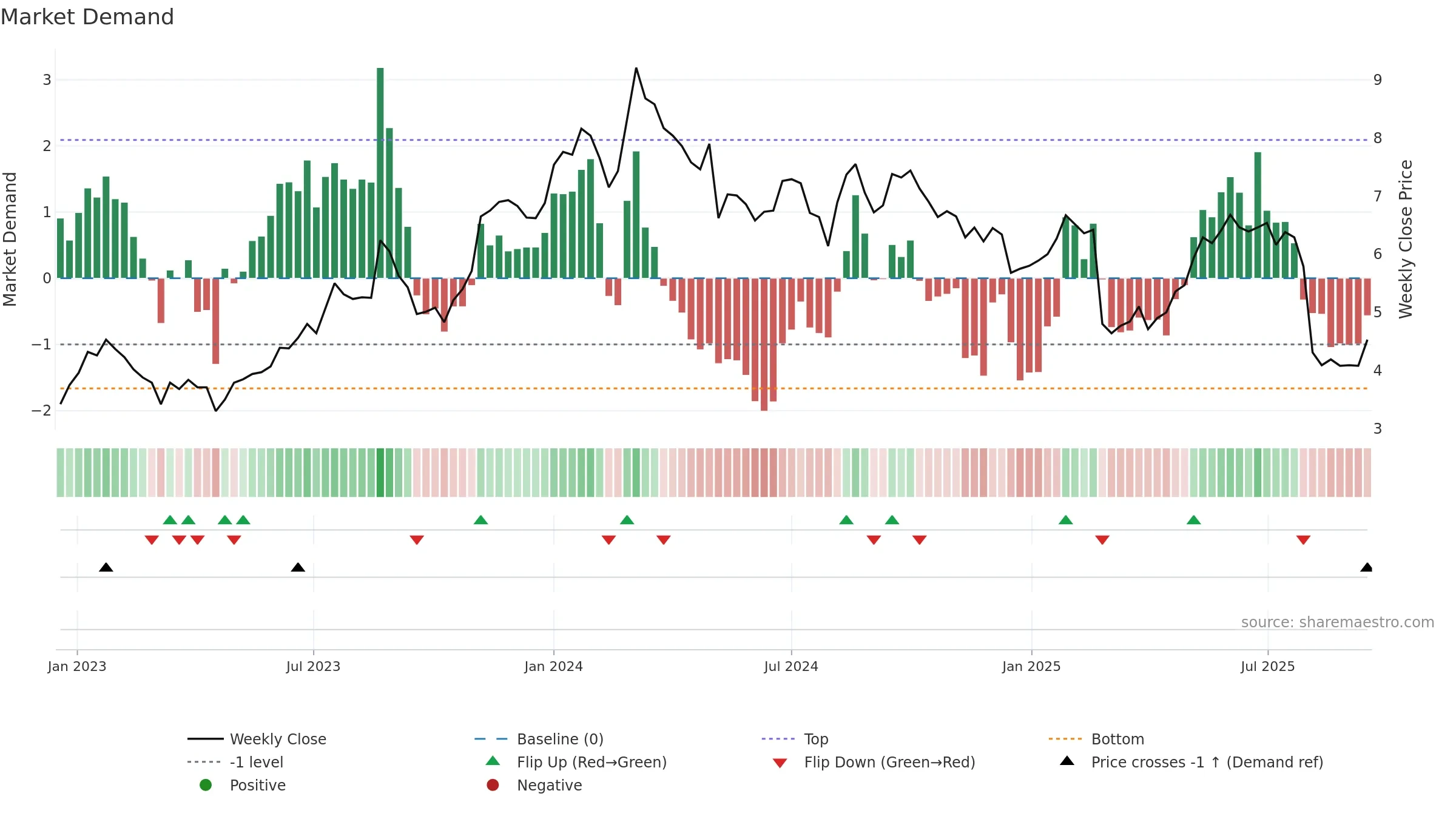
Task: Click the 9 tick on price axis
Action: point(1378,80)
